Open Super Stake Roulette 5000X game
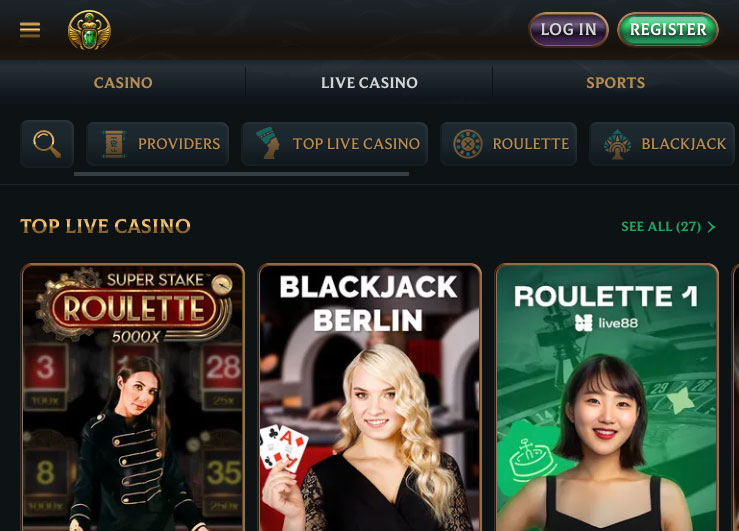Viewport: 739px width, 531px height. click(133, 397)
